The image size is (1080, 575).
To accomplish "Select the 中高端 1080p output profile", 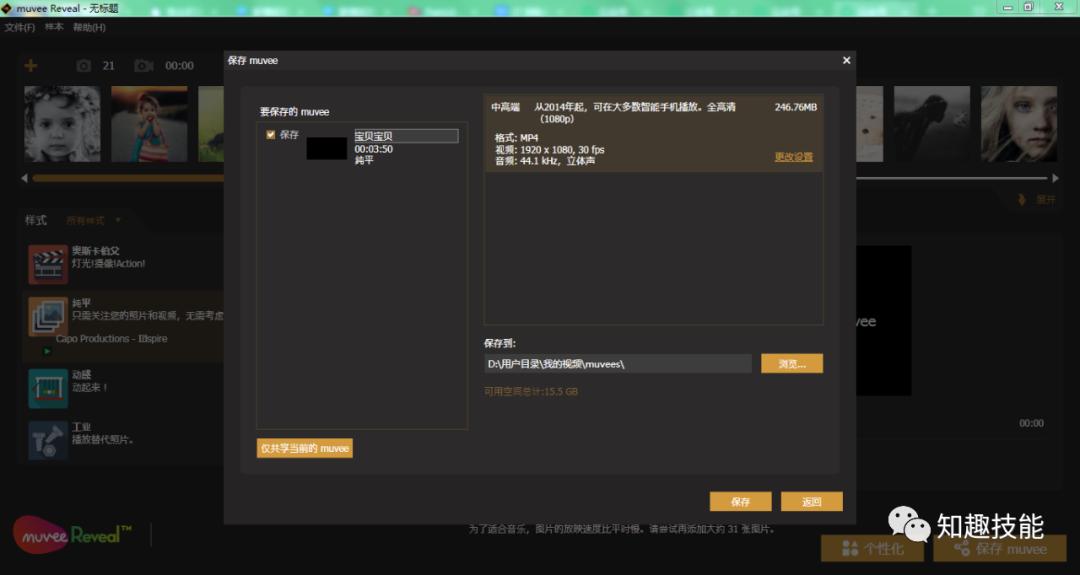I will (x=654, y=133).
